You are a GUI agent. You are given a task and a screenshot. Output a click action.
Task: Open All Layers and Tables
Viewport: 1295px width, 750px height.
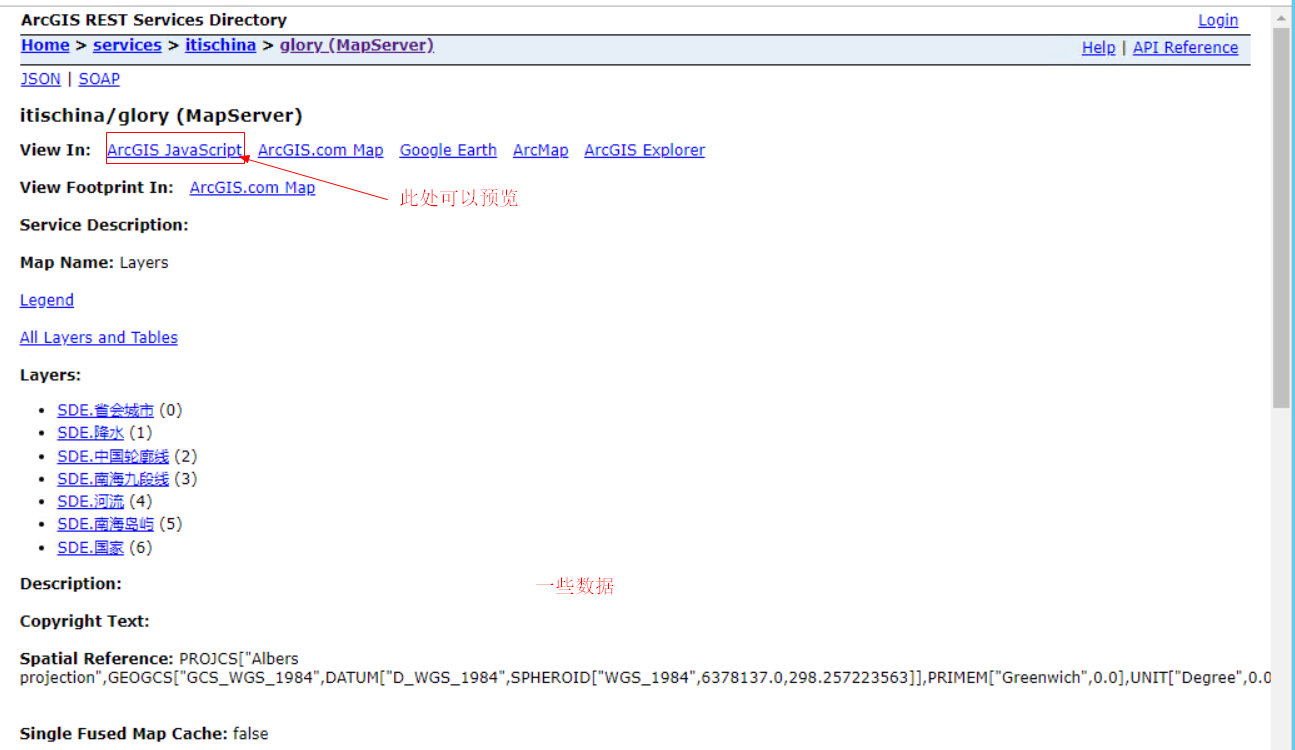pyautogui.click(x=99, y=338)
